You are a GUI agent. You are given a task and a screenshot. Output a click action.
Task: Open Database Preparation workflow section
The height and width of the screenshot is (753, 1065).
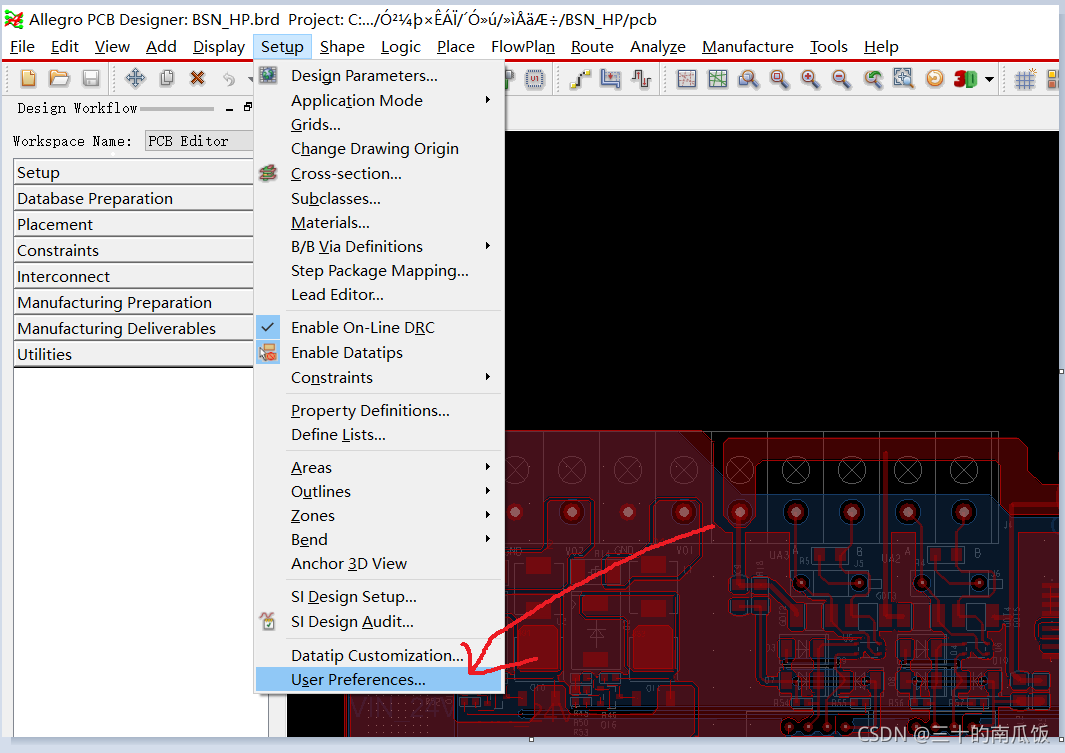[133, 198]
